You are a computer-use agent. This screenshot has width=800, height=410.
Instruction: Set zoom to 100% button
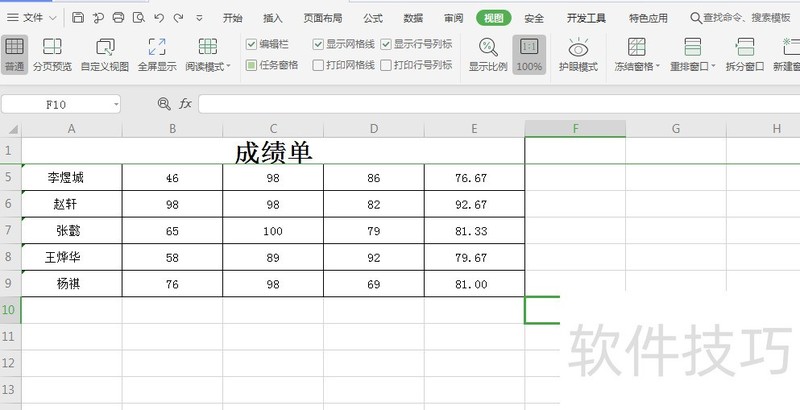529,55
